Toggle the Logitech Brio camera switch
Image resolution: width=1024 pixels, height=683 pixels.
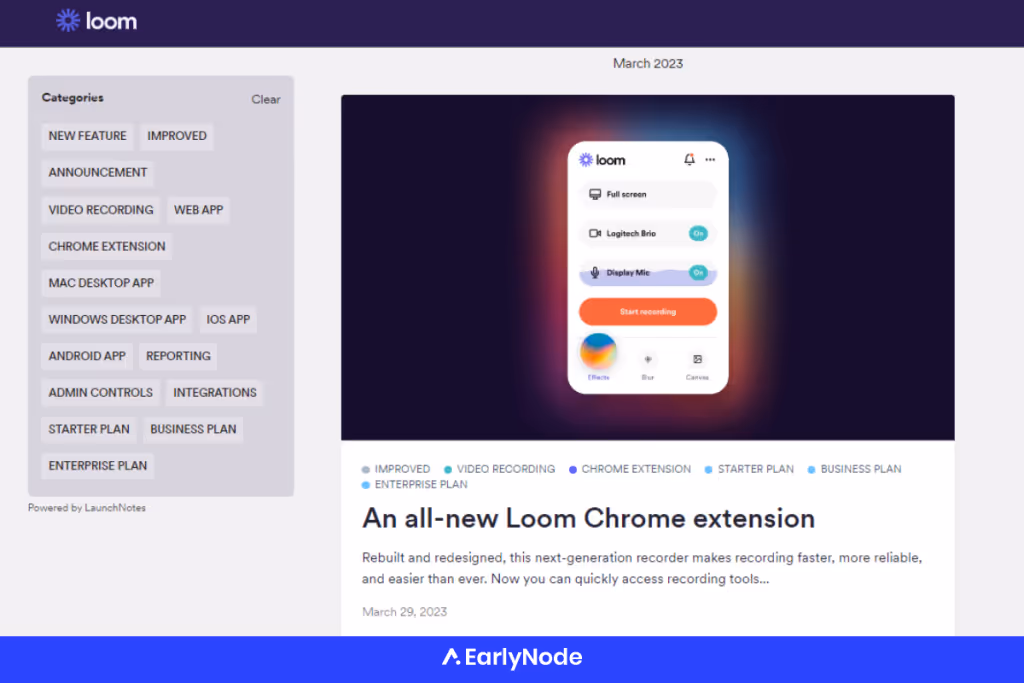[x=698, y=233]
